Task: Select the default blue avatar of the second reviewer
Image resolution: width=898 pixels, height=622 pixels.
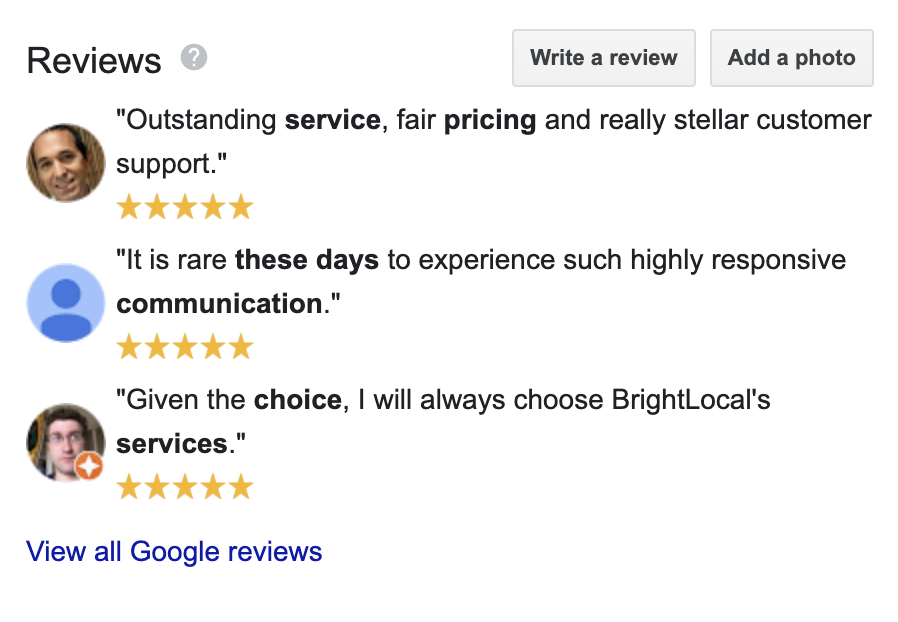Action: coord(65,302)
